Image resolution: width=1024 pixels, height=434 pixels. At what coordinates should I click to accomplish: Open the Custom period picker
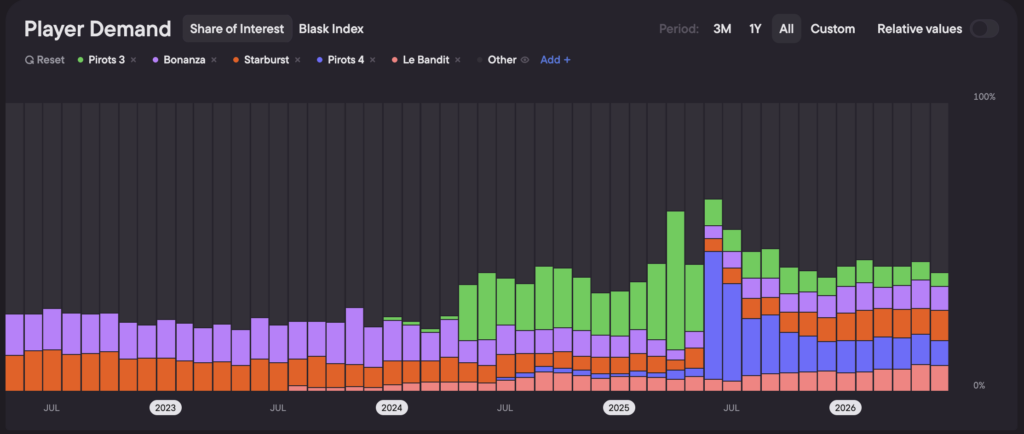[x=833, y=29]
